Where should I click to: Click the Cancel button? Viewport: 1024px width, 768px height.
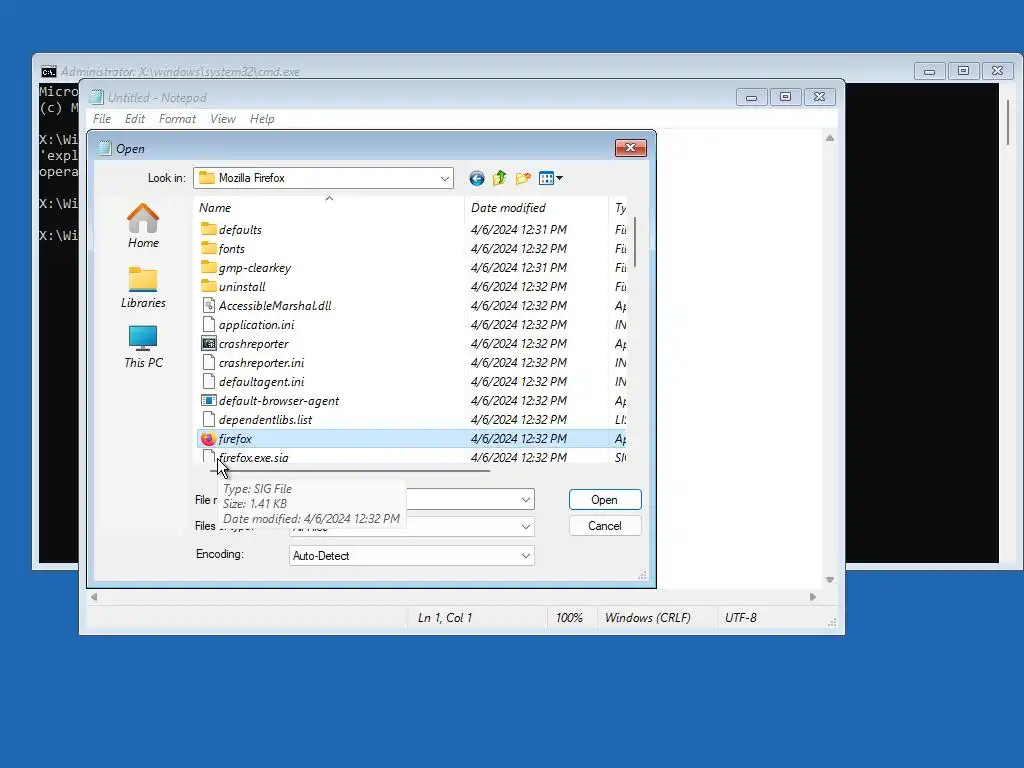[x=605, y=526]
